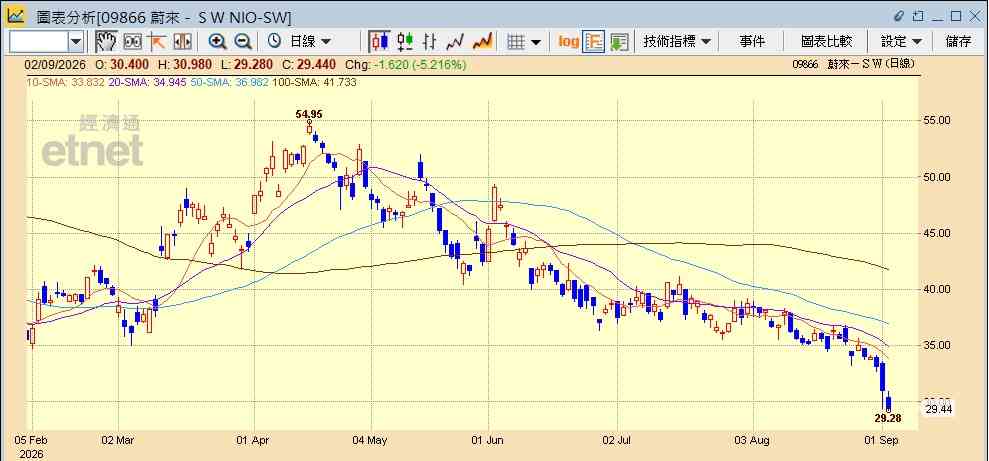
Task: Expand the grid options dropdown arrow
Action: [x=536, y=42]
